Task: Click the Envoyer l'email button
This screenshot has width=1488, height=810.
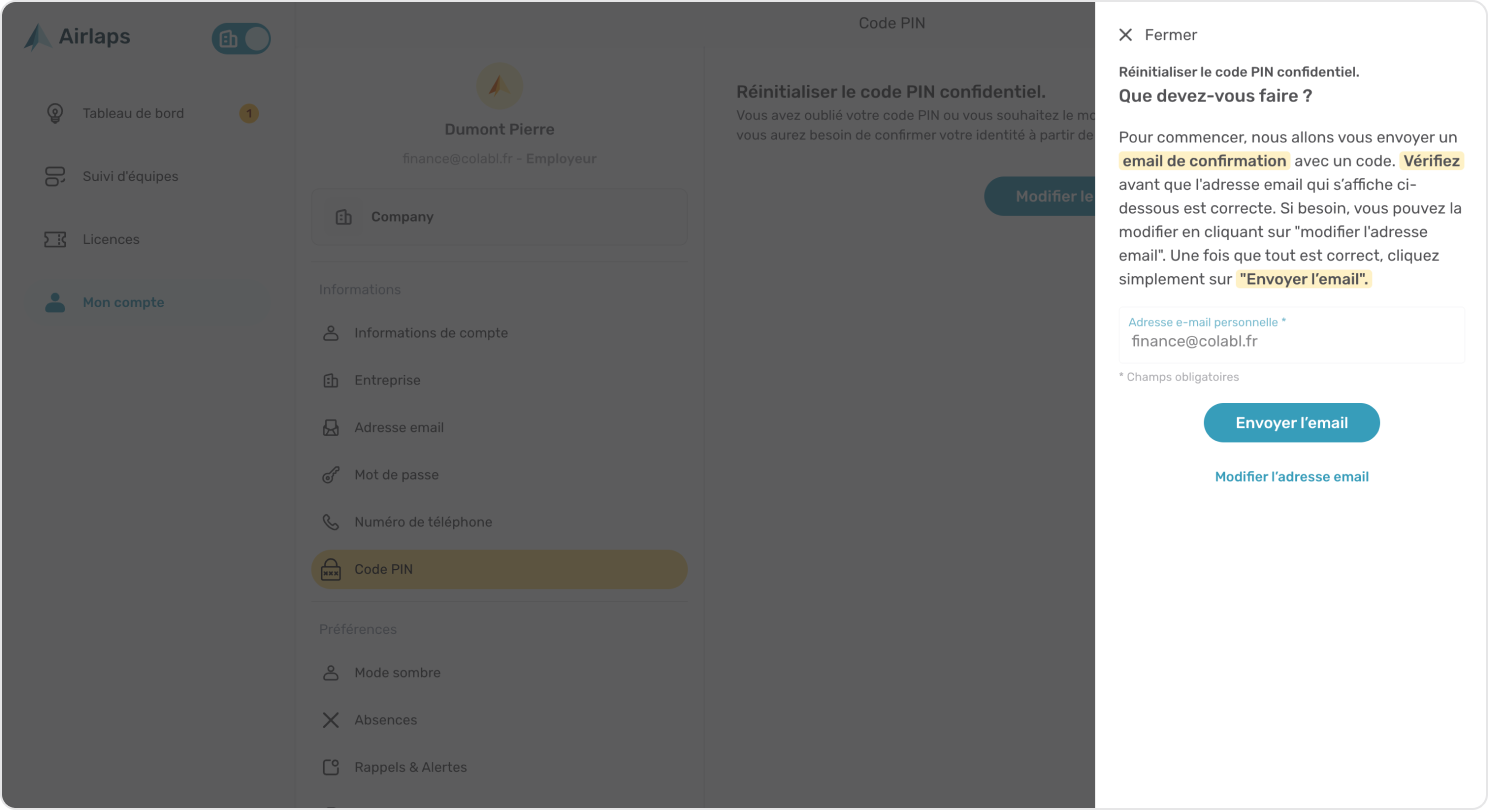Action: coord(1291,423)
